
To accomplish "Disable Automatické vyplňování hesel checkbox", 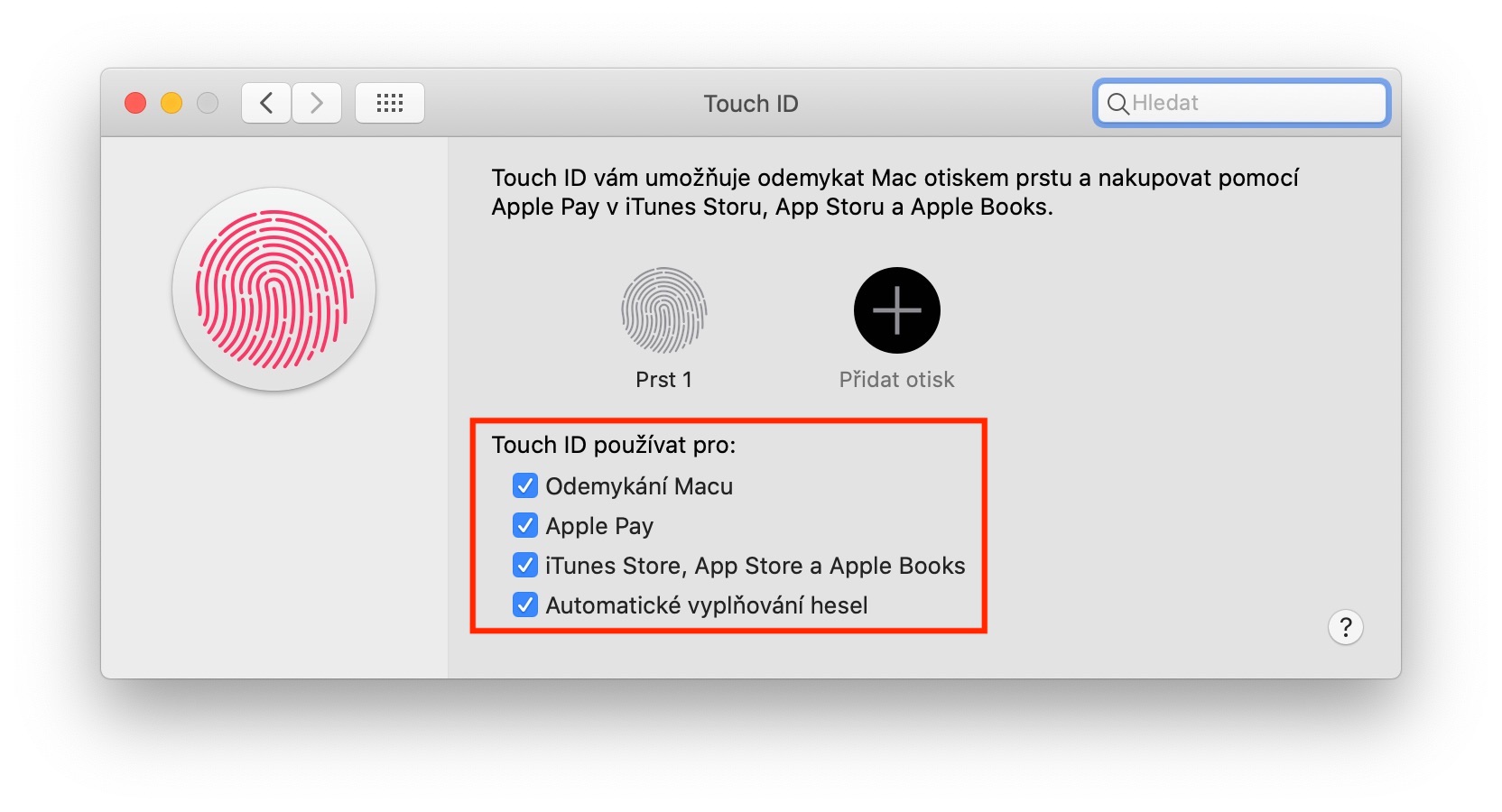I will [525, 605].
